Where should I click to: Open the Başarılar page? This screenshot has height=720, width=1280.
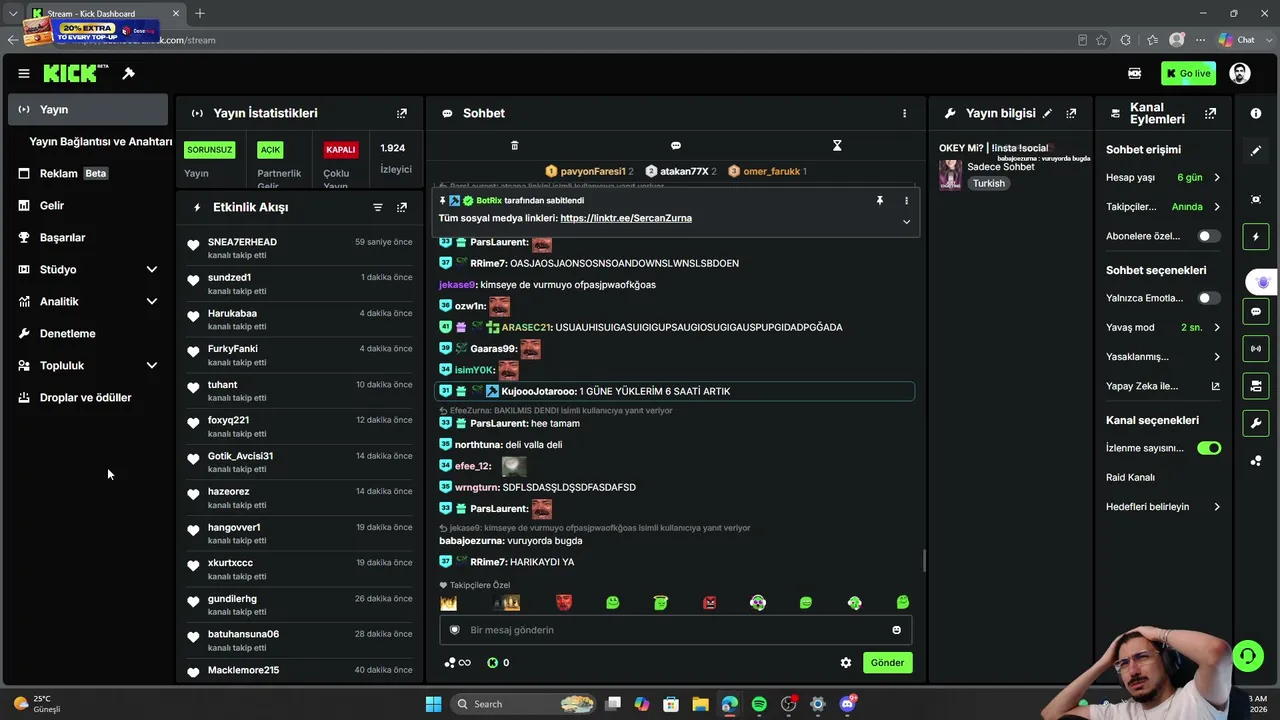point(88,237)
